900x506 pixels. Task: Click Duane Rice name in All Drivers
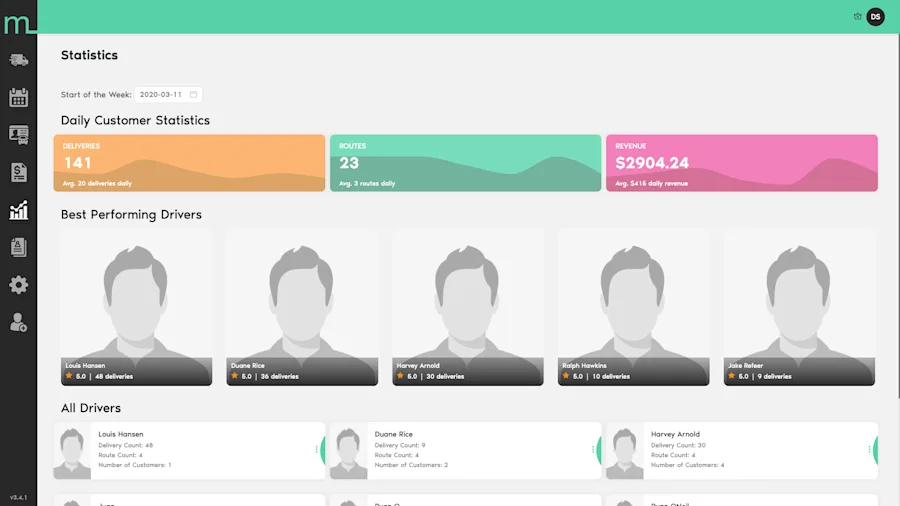tap(393, 434)
